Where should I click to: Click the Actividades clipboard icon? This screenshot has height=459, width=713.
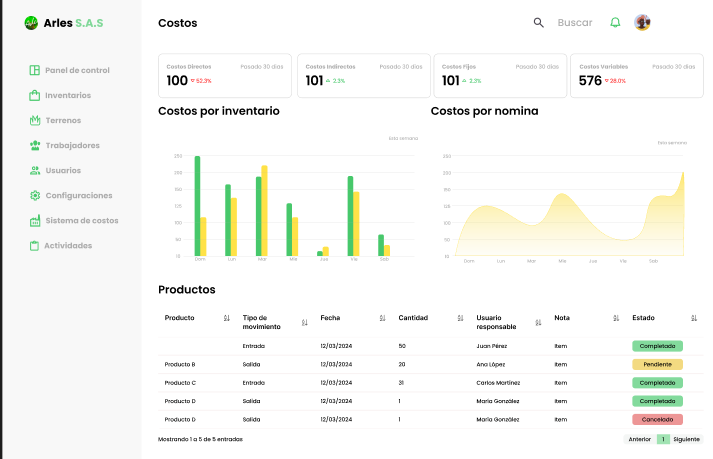[x=34, y=245]
